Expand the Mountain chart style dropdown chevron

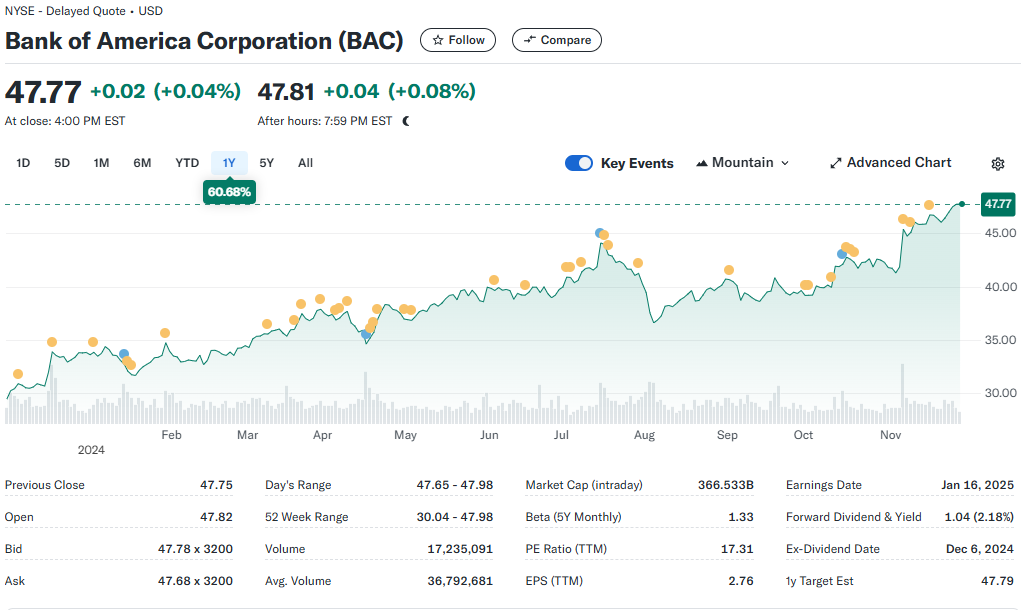click(x=785, y=163)
